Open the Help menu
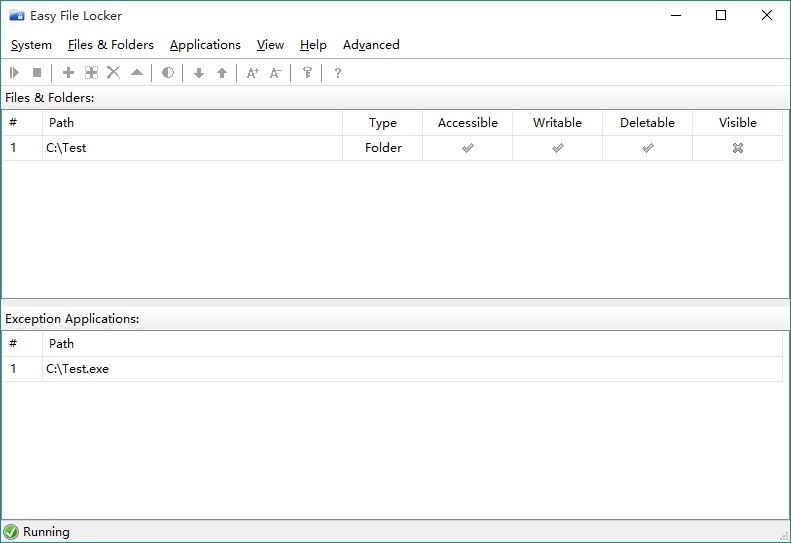This screenshot has height=543, width=791. (x=313, y=45)
